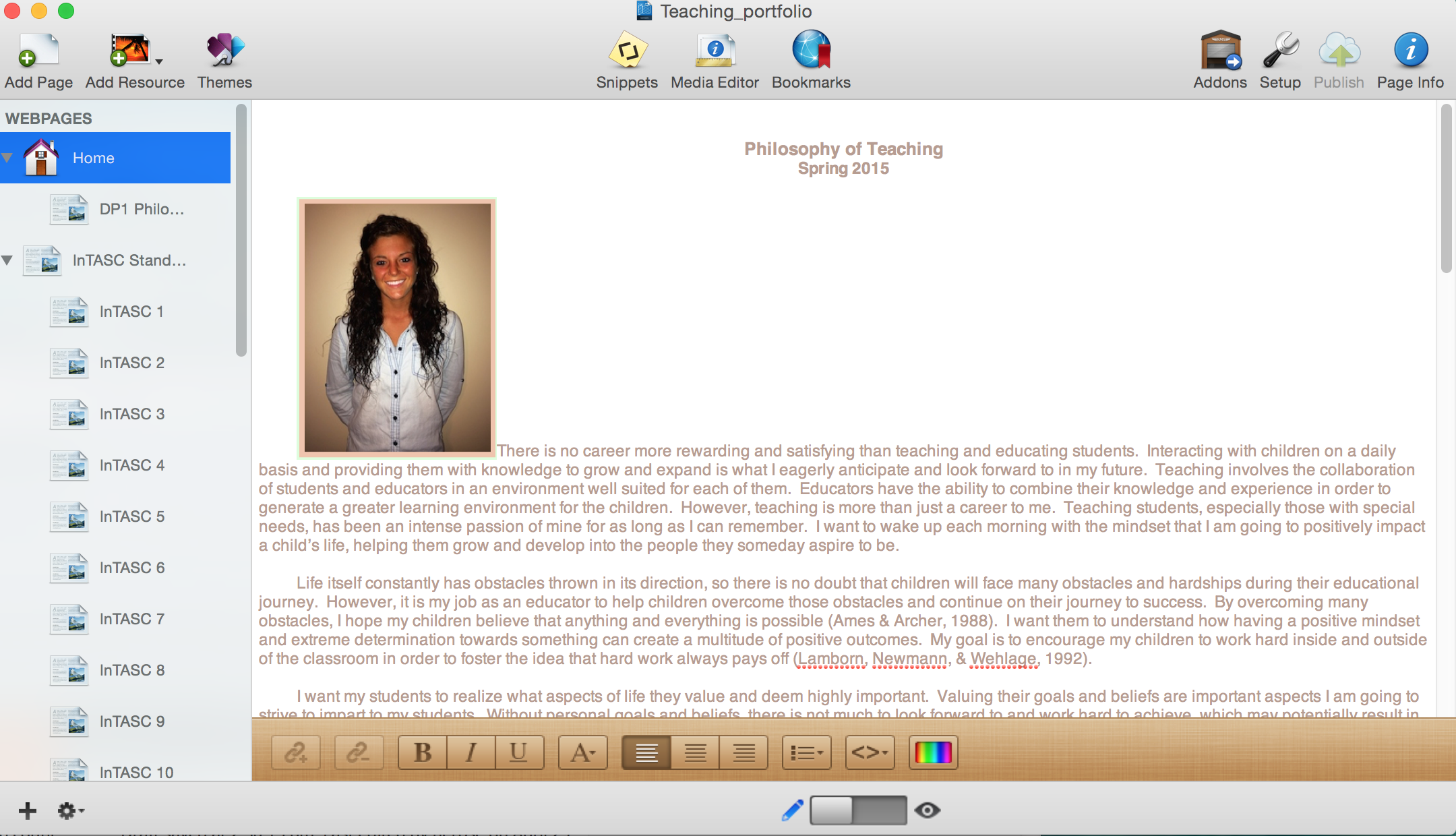Click the insert link button

296,752
